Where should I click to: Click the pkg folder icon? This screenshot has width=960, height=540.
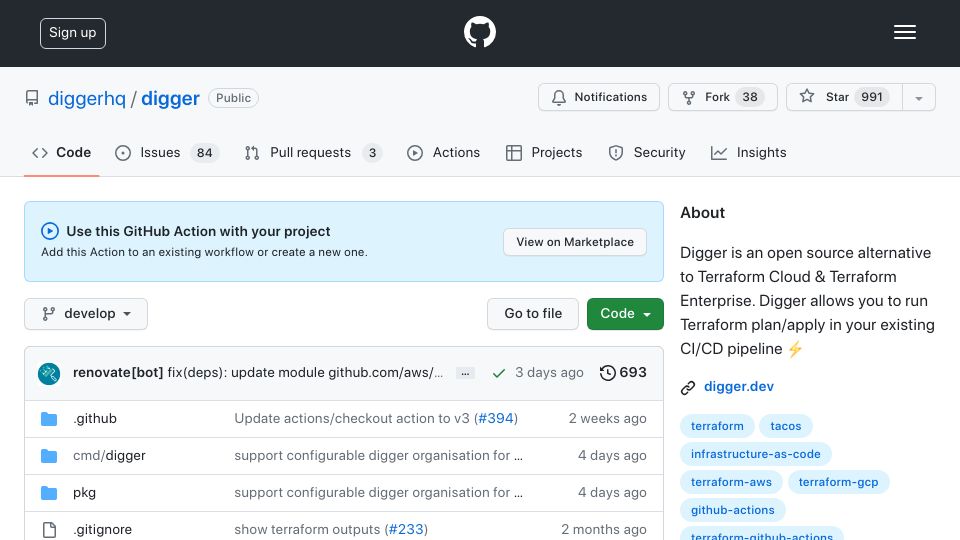[x=49, y=493]
